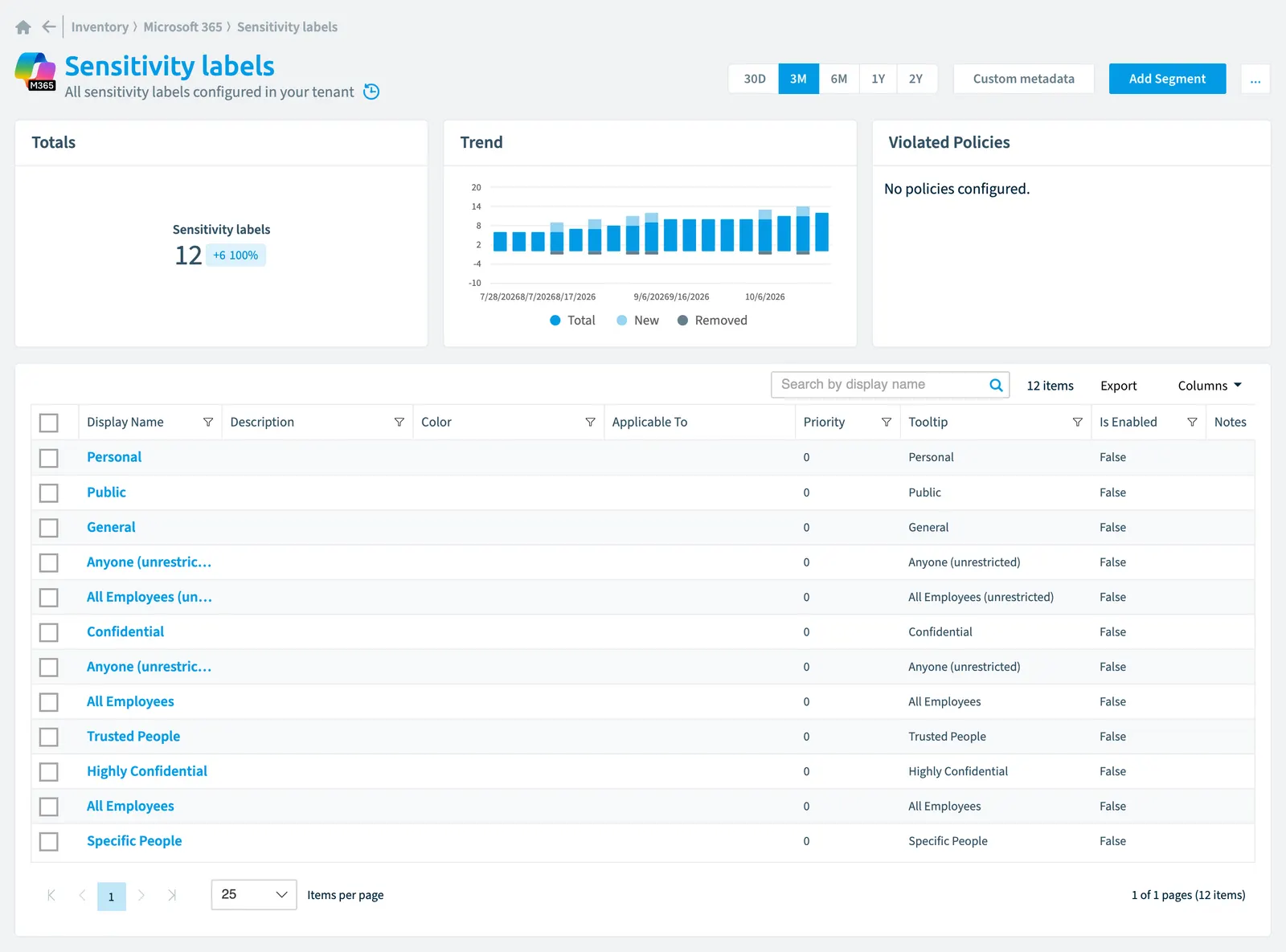The height and width of the screenshot is (952, 1286).
Task: Check the select-all header checkbox
Action: [x=49, y=423]
